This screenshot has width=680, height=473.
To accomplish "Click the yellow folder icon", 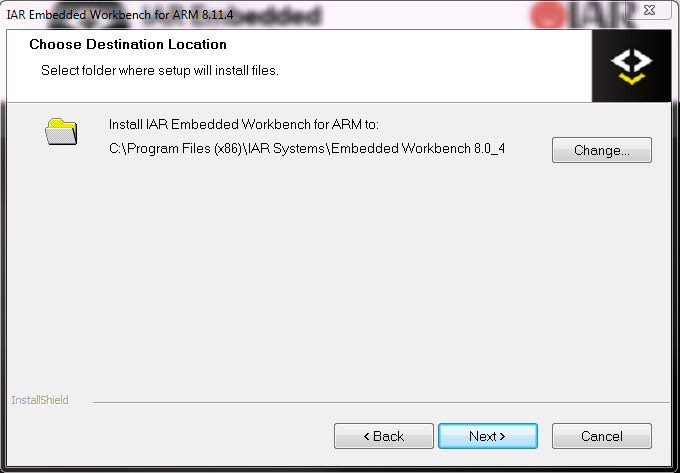I will click(61, 131).
